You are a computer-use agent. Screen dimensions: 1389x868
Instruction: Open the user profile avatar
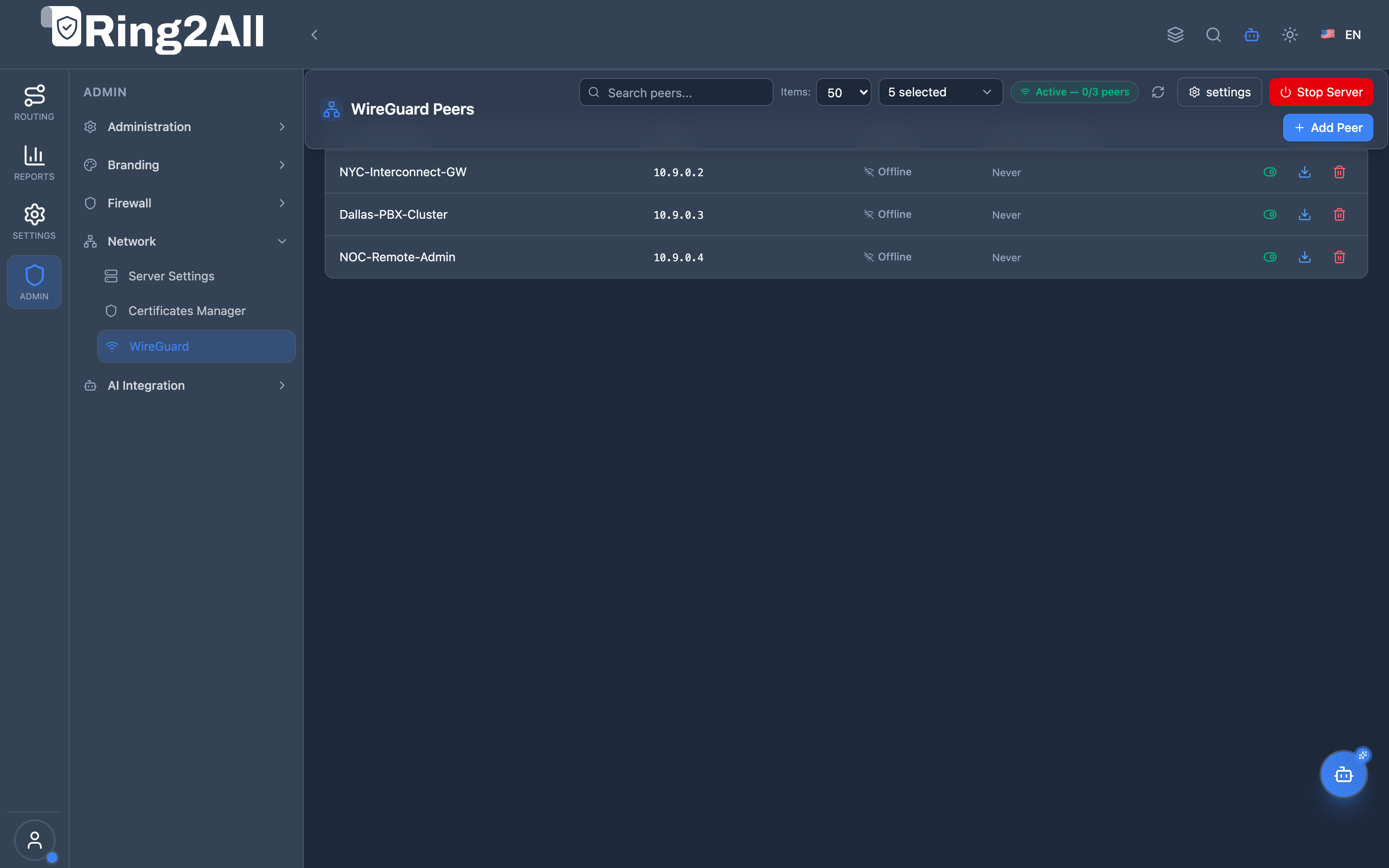tap(34, 841)
